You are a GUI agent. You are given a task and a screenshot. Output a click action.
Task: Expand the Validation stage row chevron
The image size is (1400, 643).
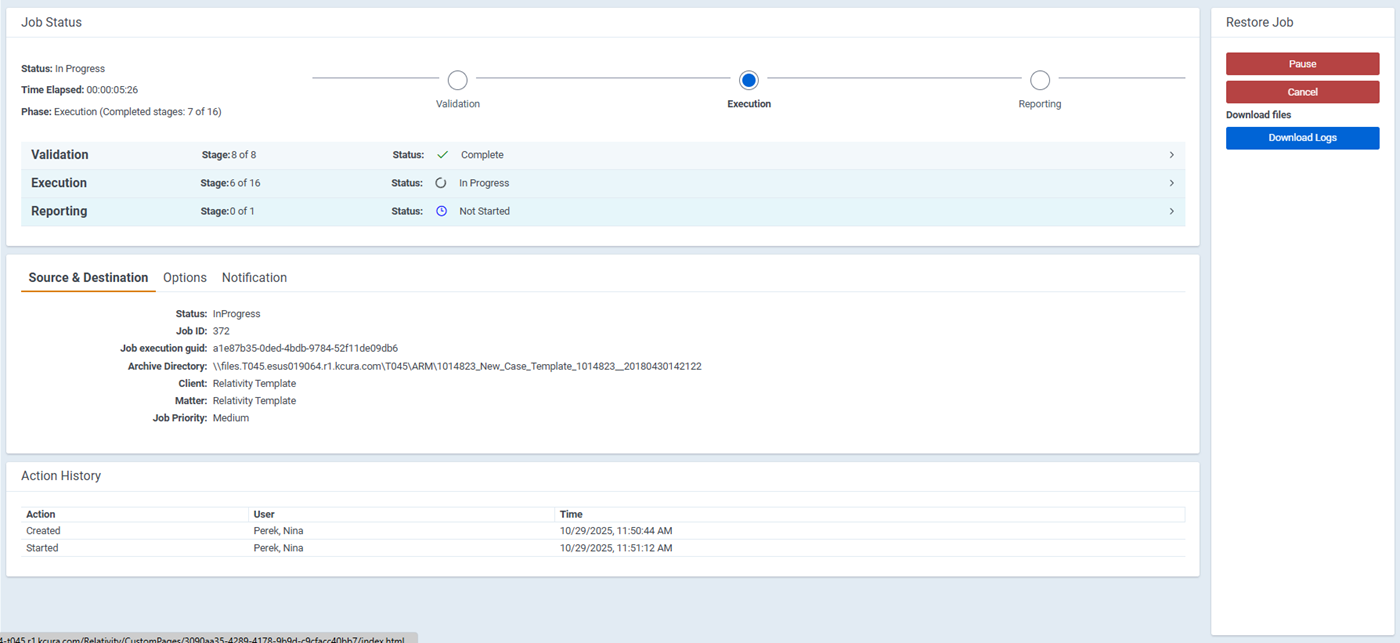click(x=1170, y=155)
